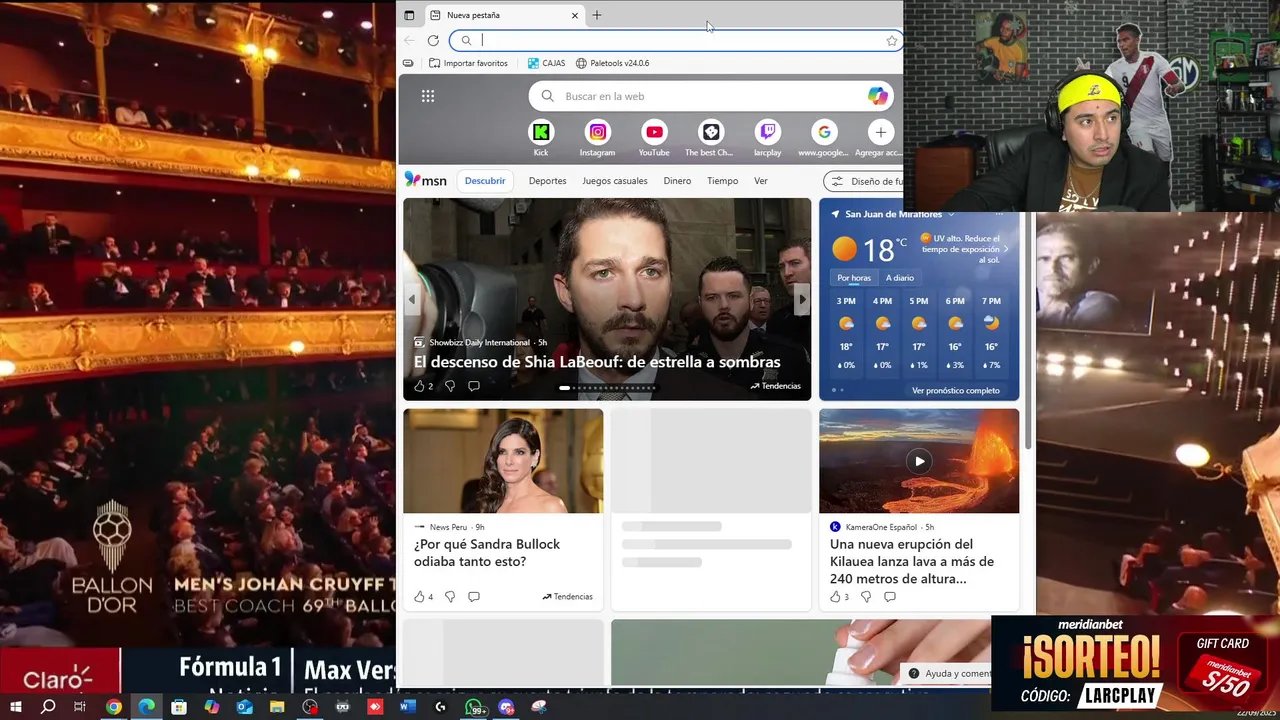
Task: Select the Dinero tab
Action: [677, 181]
